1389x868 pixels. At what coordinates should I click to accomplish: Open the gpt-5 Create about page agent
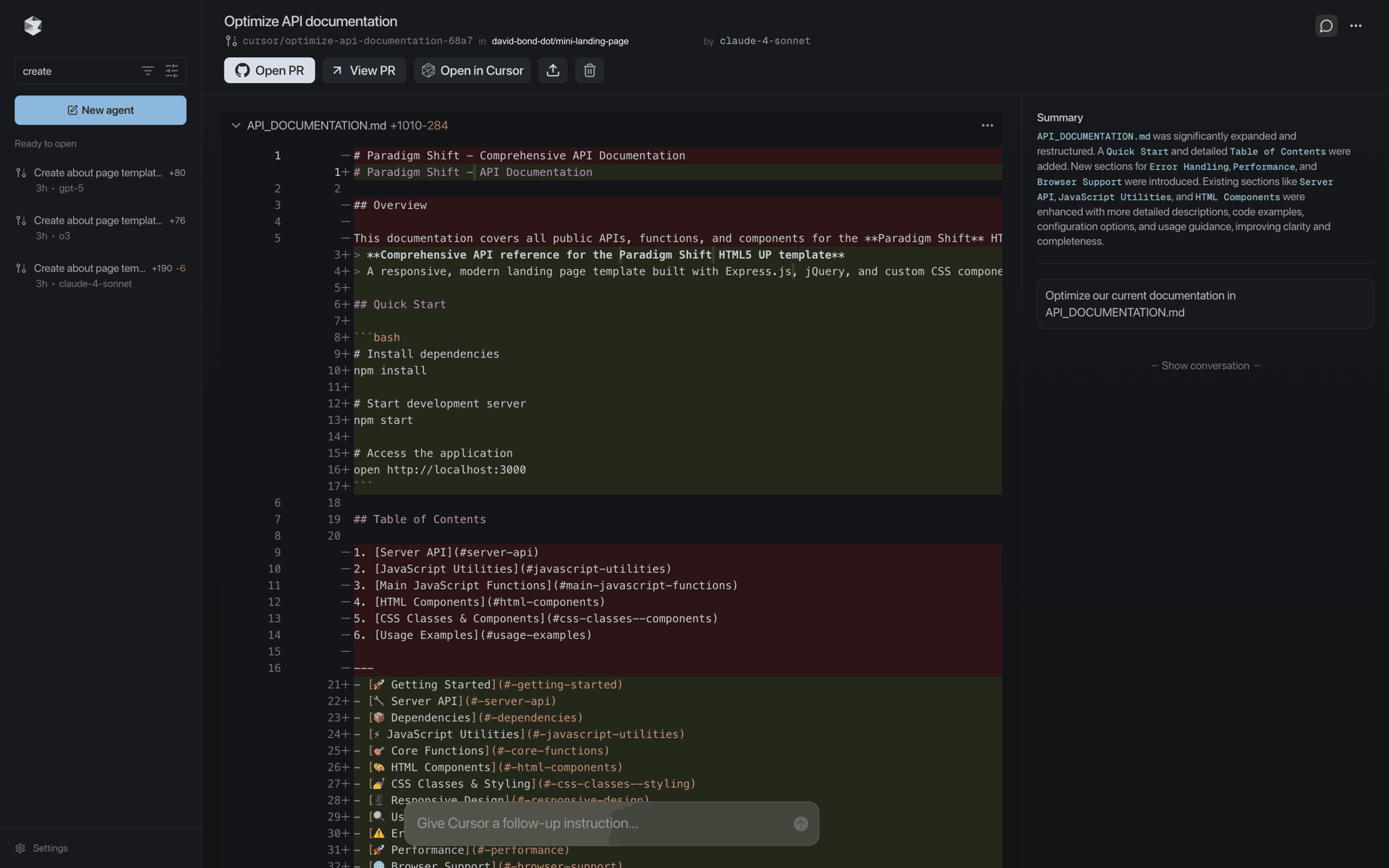(x=101, y=180)
